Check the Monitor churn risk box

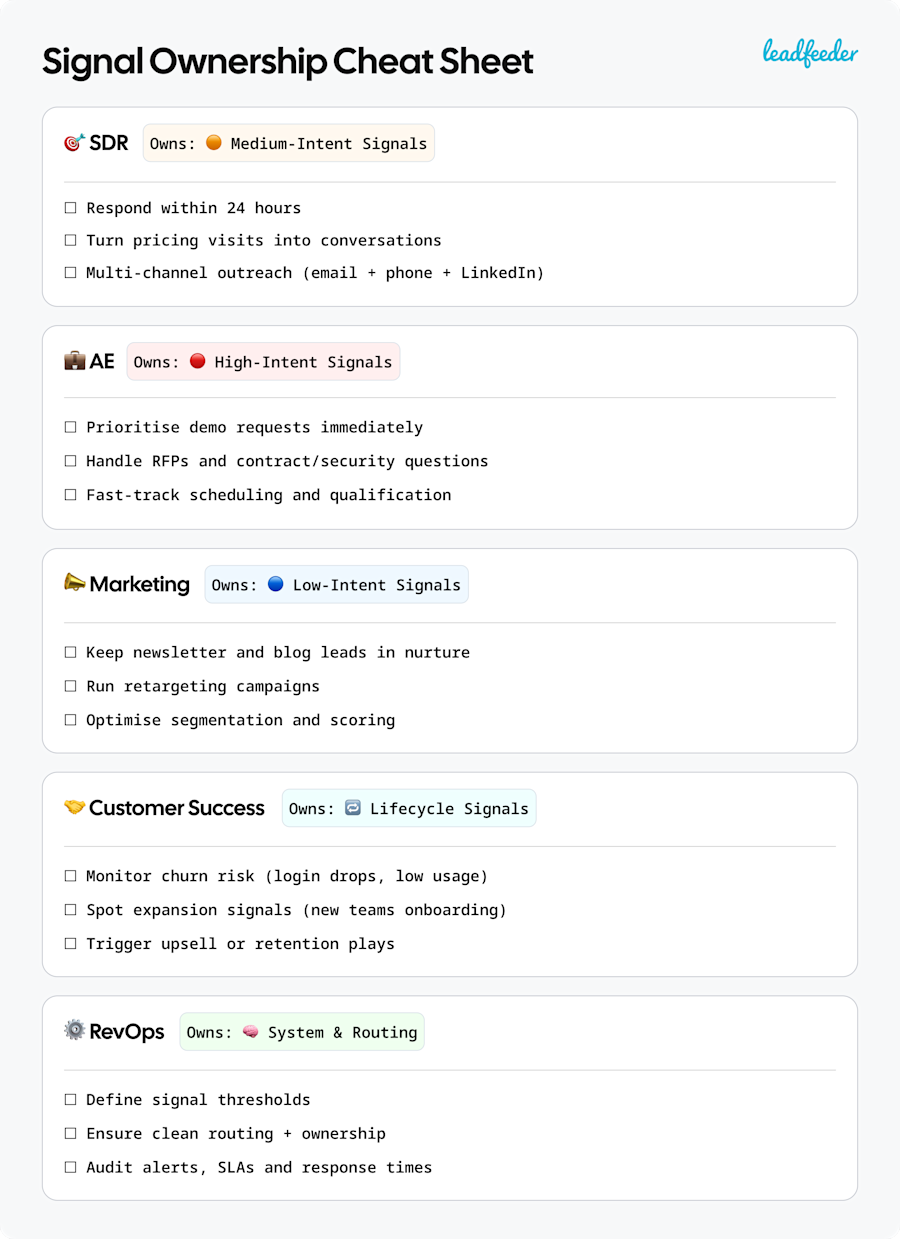[x=70, y=876]
